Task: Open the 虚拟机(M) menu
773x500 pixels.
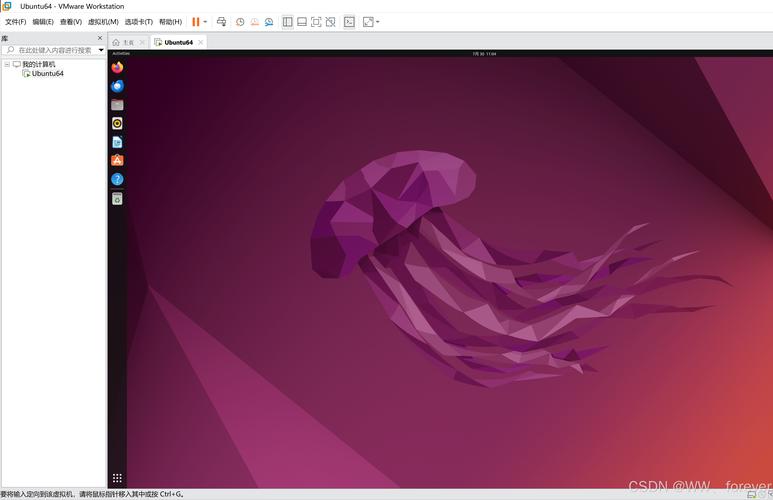Action: point(103,21)
